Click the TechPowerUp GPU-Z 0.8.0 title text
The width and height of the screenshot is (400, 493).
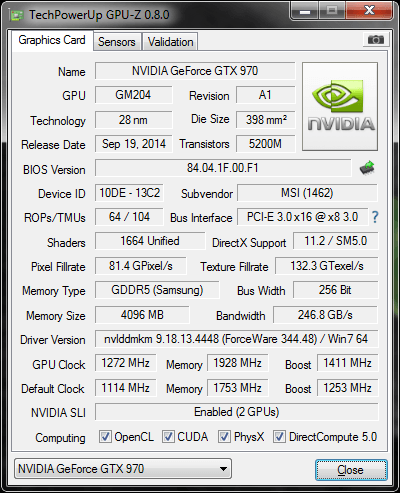click(x=99, y=15)
